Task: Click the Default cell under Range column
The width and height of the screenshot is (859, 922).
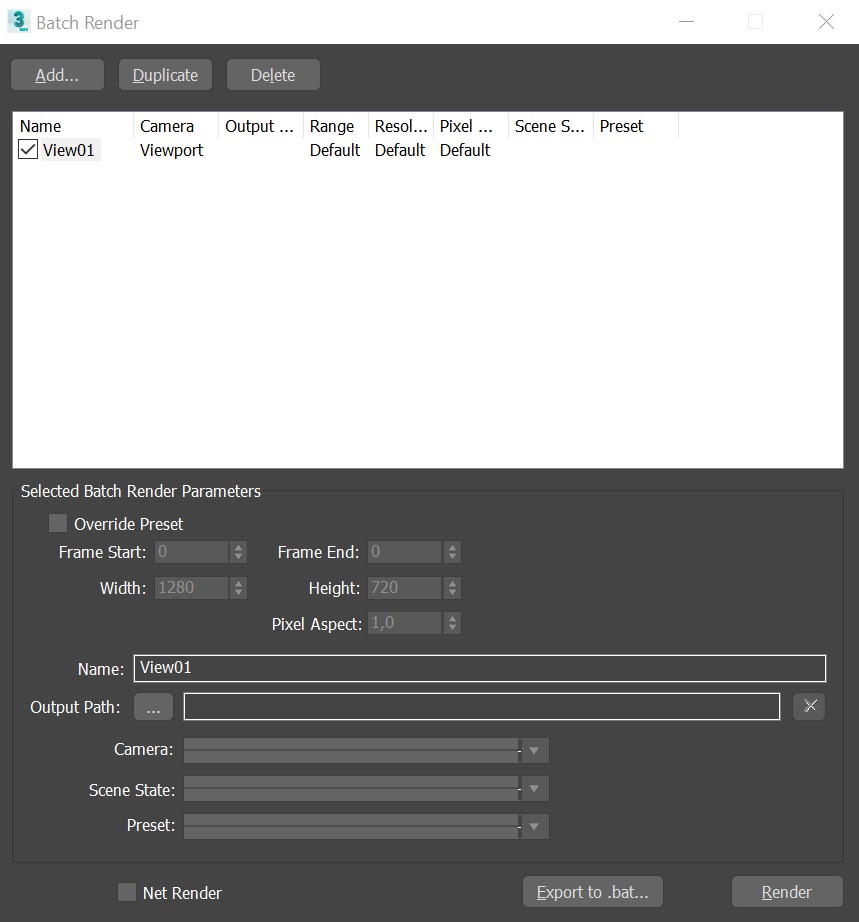Action: 335,150
